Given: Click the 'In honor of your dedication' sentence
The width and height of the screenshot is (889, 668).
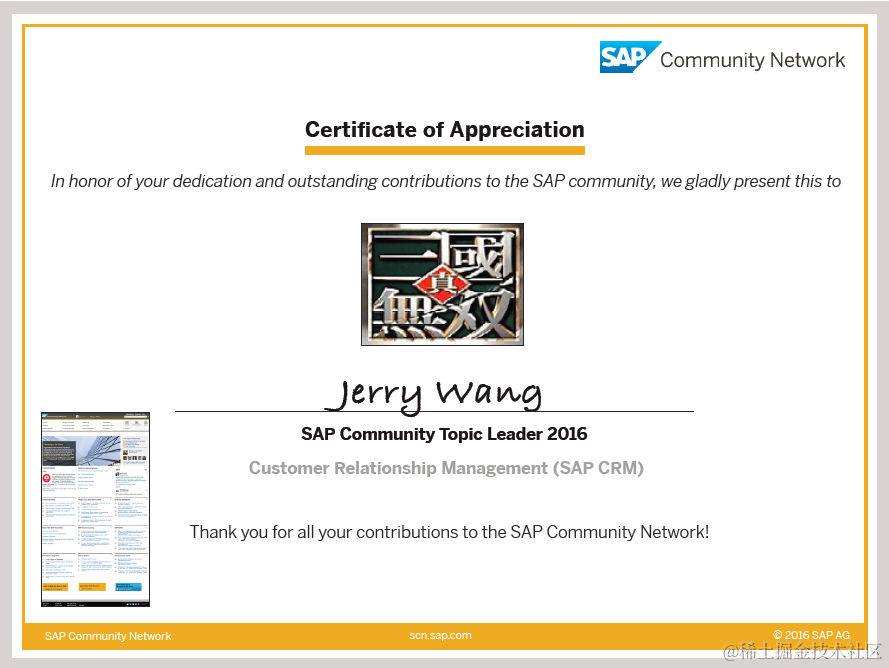Looking at the screenshot, I should (x=446, y=181).
